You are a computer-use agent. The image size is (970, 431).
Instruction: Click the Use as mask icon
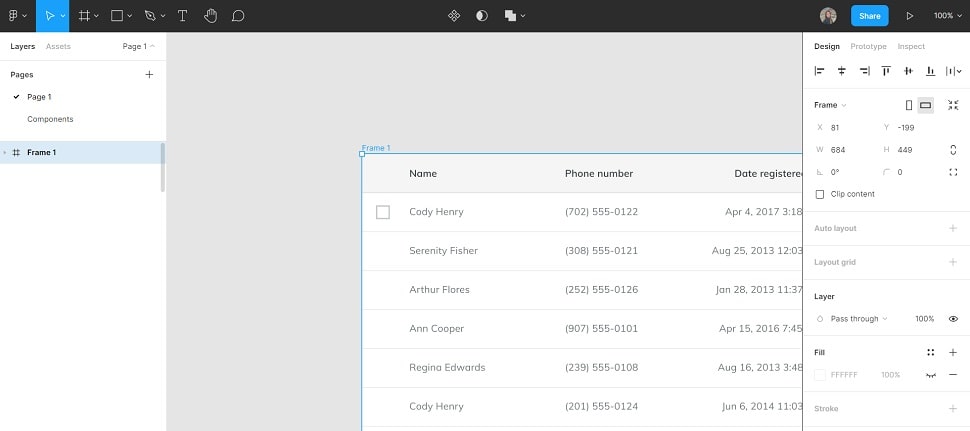click(x=482, y=16)
